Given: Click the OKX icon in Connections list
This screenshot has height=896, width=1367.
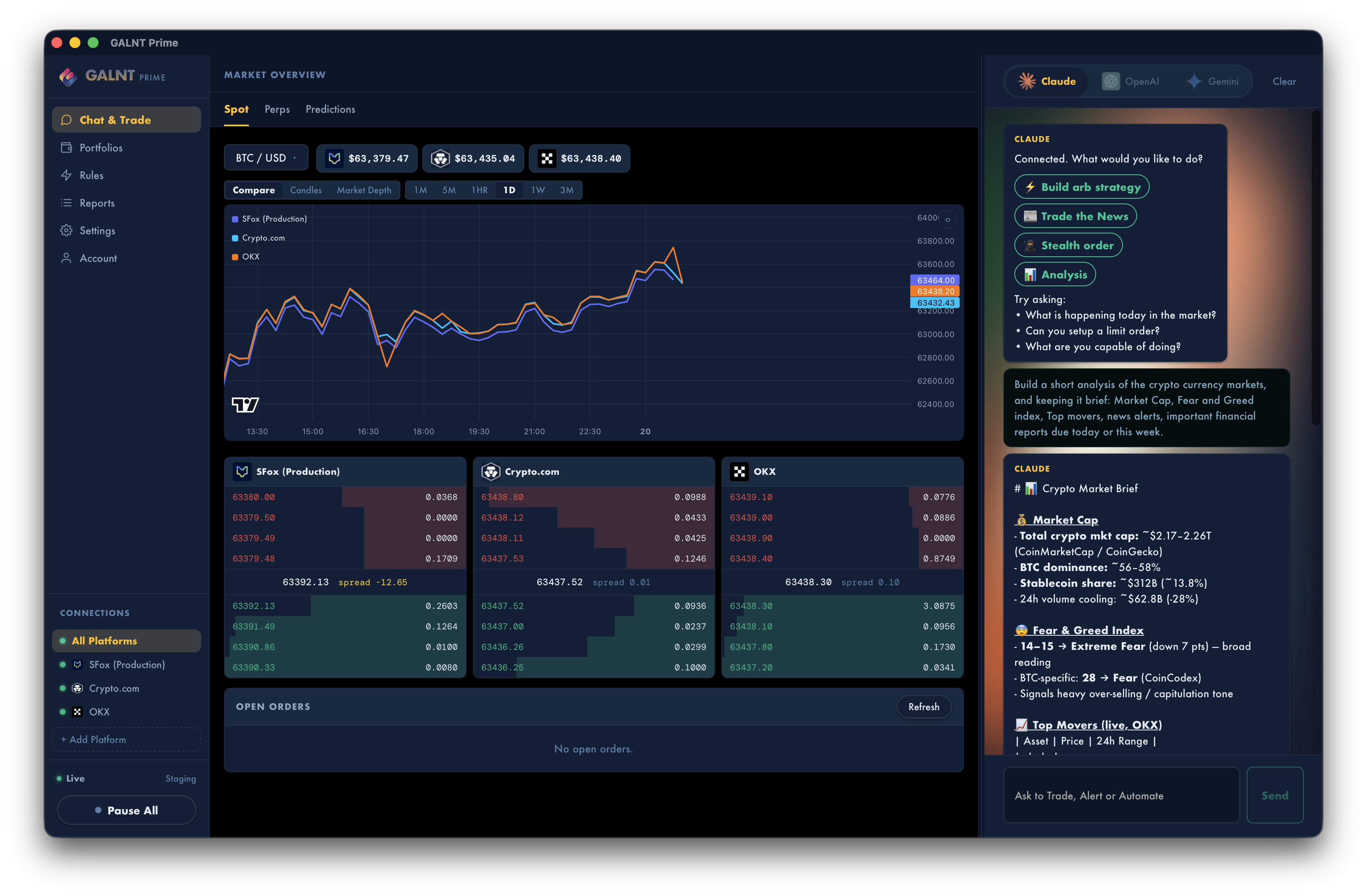Looking at the screenshot, I should 78,711.
